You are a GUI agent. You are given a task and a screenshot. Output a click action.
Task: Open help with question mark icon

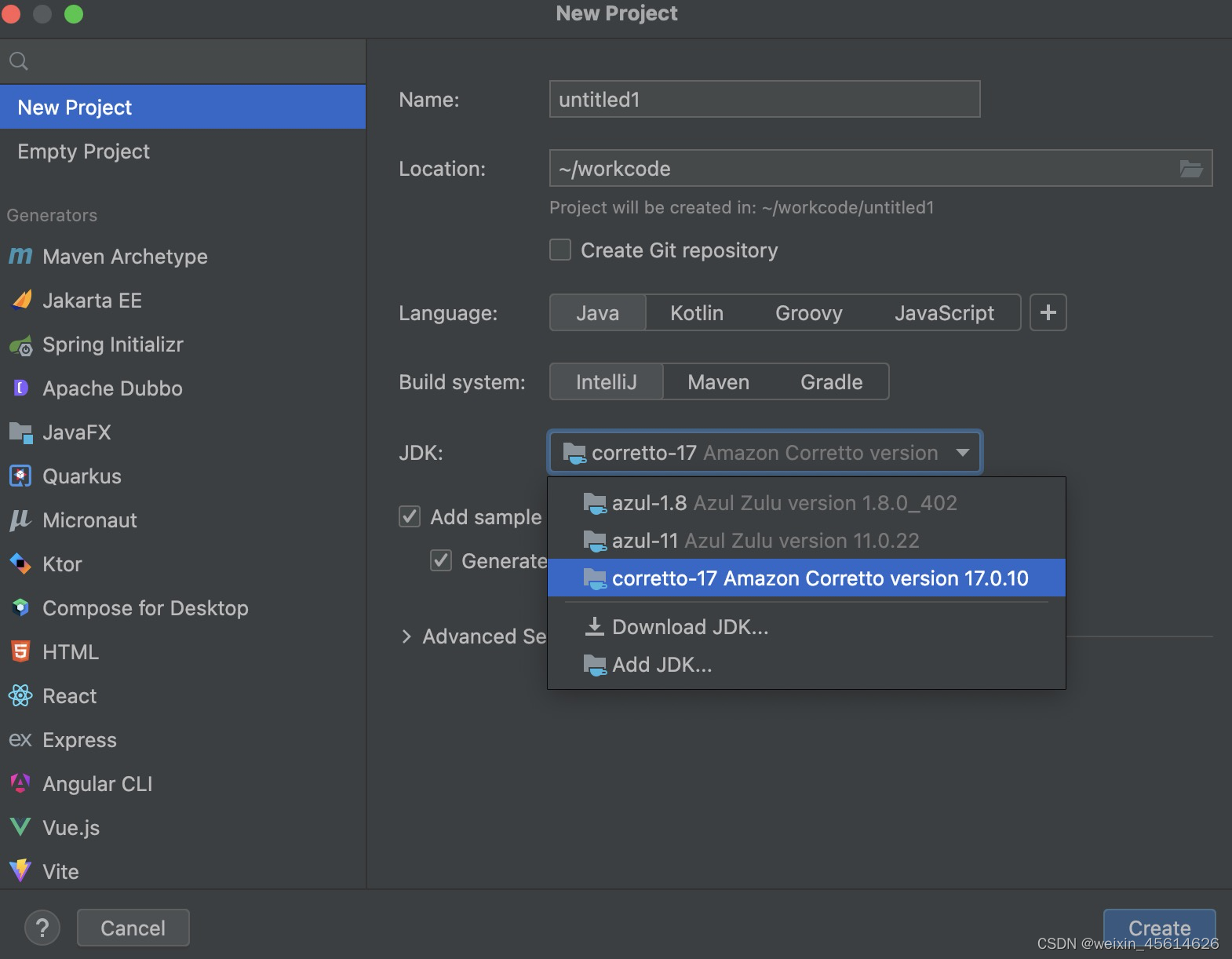tap(42, 928)
